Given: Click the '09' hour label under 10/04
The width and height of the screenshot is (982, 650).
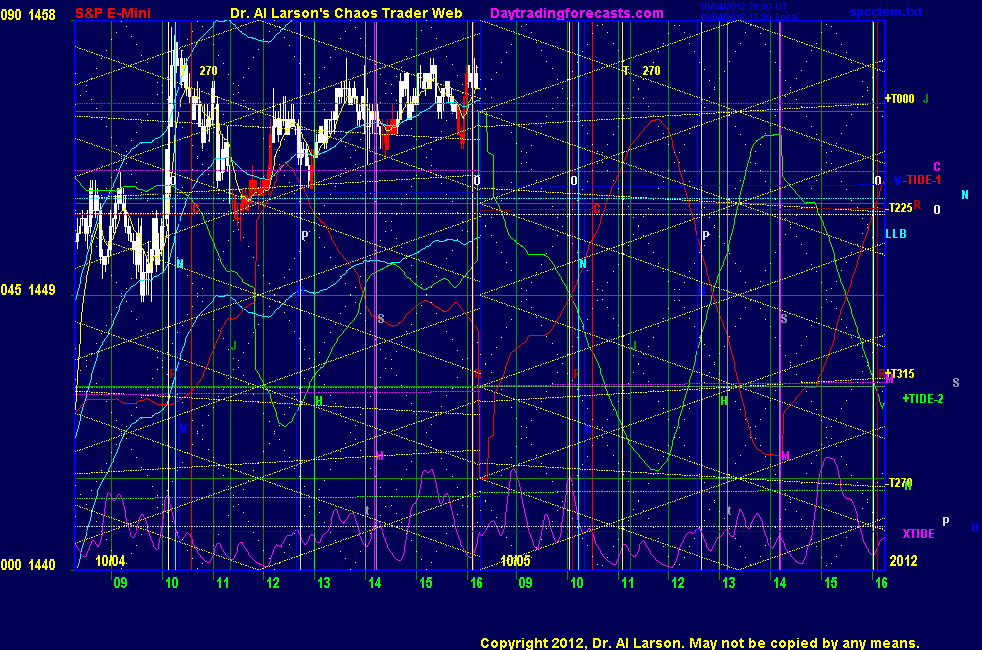Looking at the screenshot, I should point(120,583).
